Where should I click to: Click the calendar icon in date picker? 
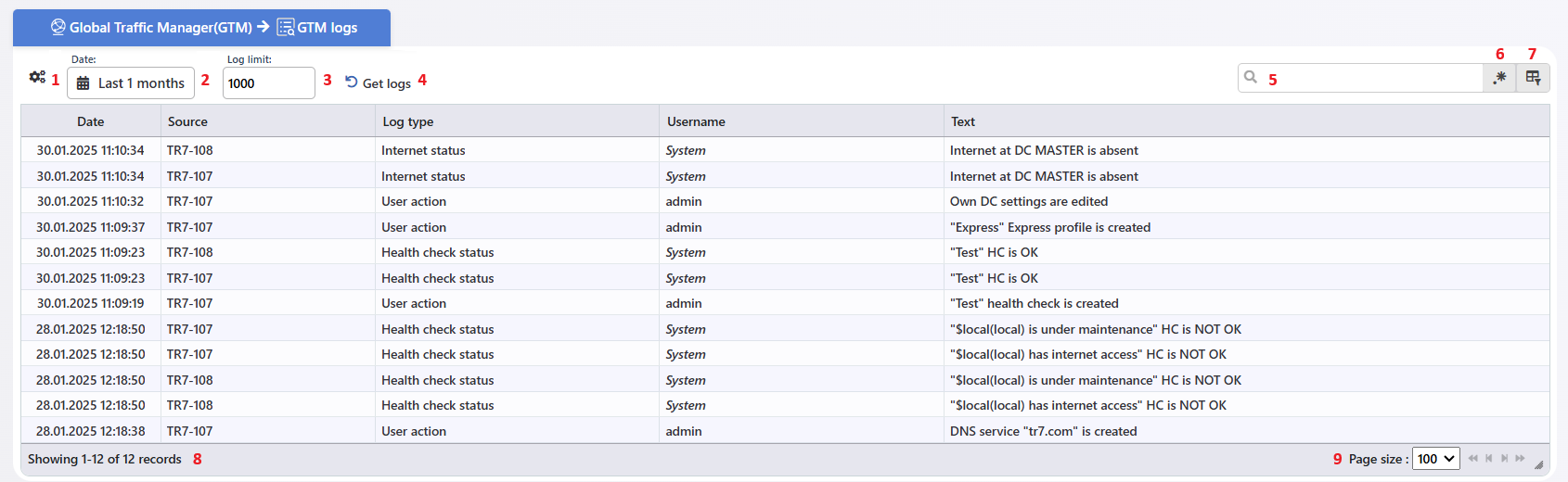(83, 83)
